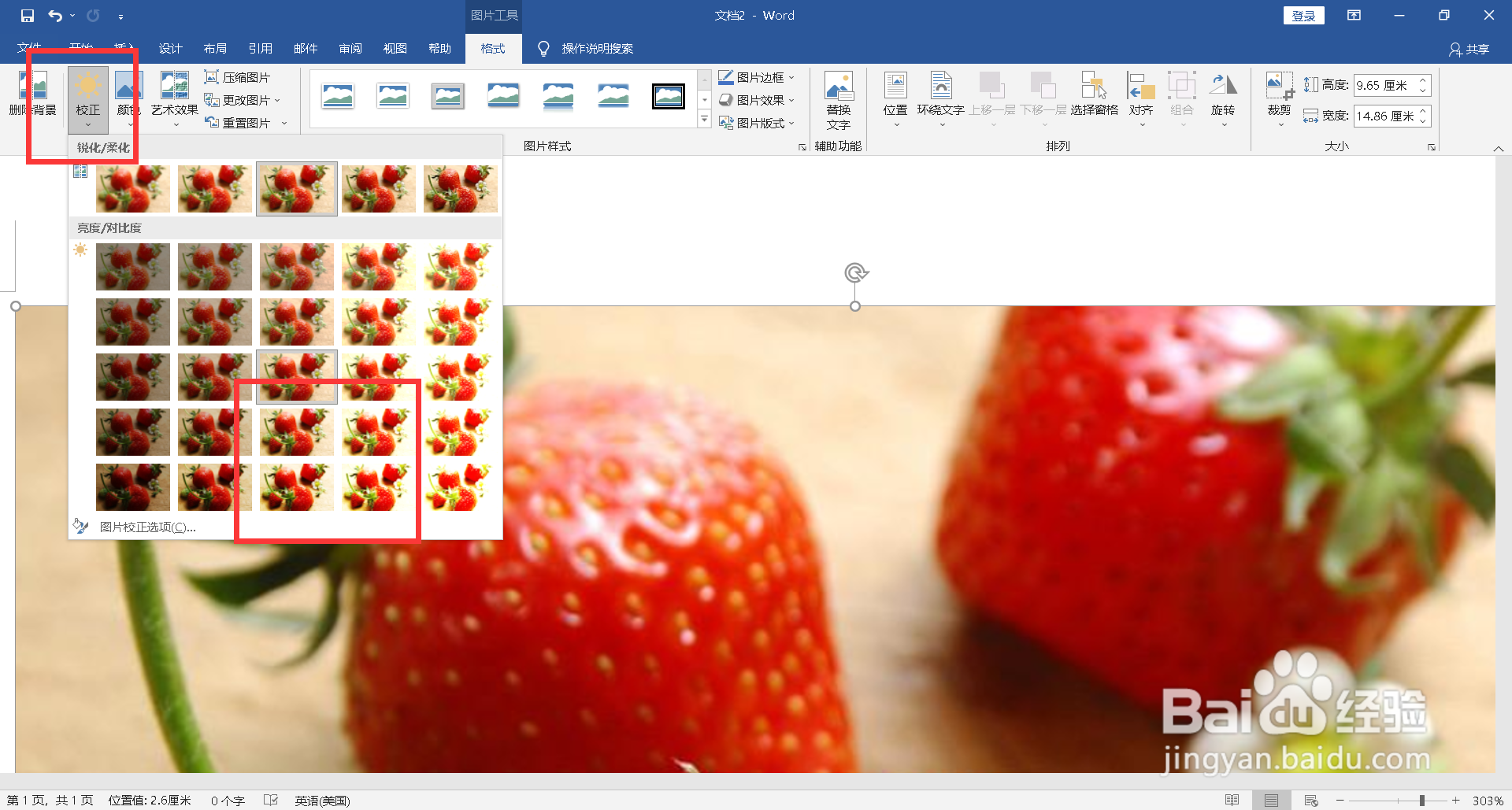The width and height of the screenshot is (1512, 810).
Task: Apply the first picture style thumbnail
Action: (x=338, y=96)
